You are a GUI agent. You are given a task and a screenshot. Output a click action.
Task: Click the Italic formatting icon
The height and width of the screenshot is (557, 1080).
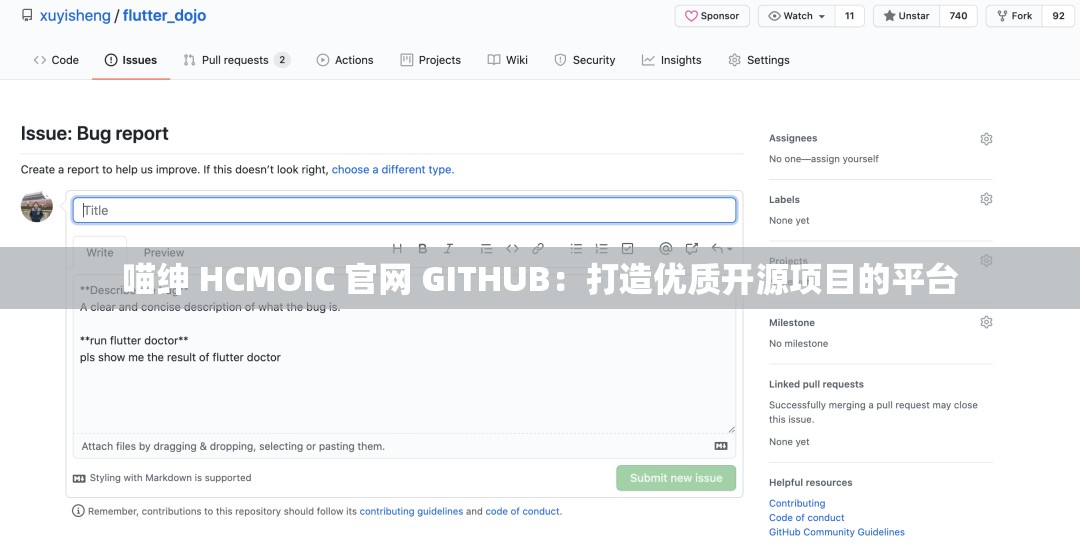448,249
